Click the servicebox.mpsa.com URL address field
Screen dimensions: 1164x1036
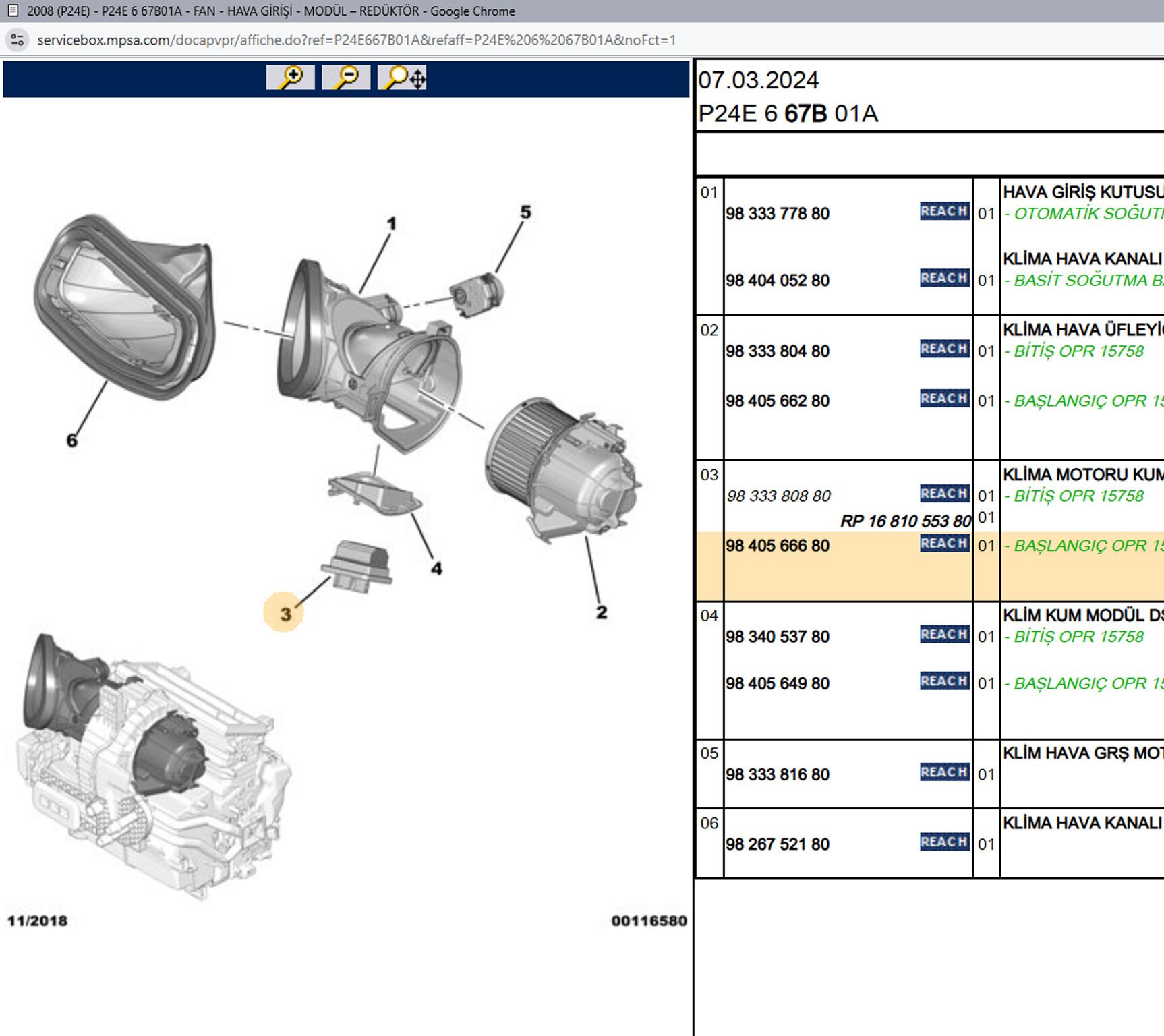[356, 40]
